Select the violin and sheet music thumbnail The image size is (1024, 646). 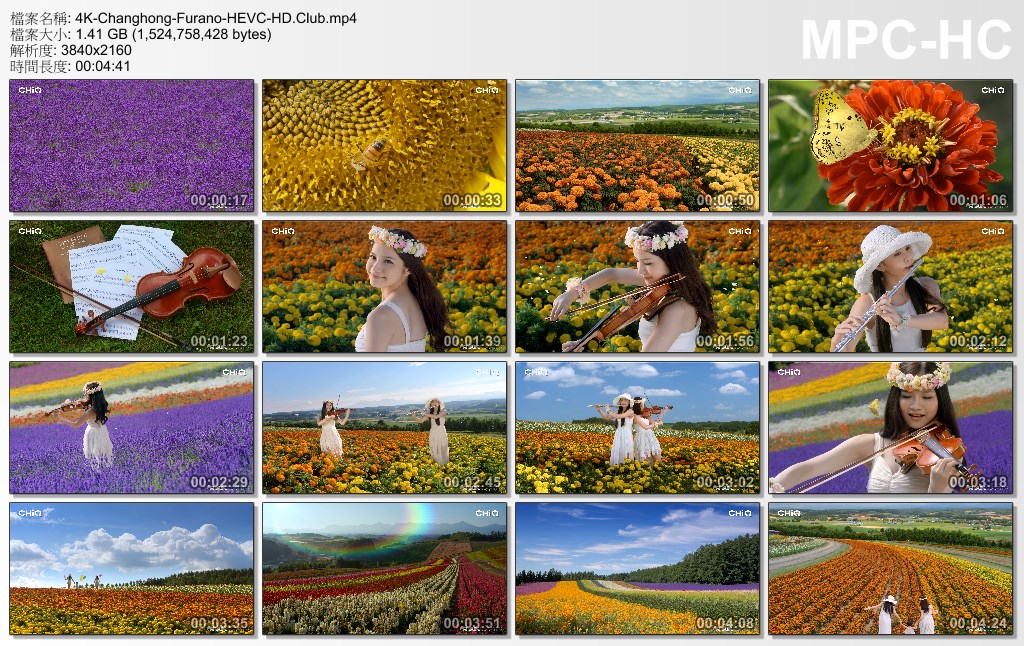tap(132, 287)
